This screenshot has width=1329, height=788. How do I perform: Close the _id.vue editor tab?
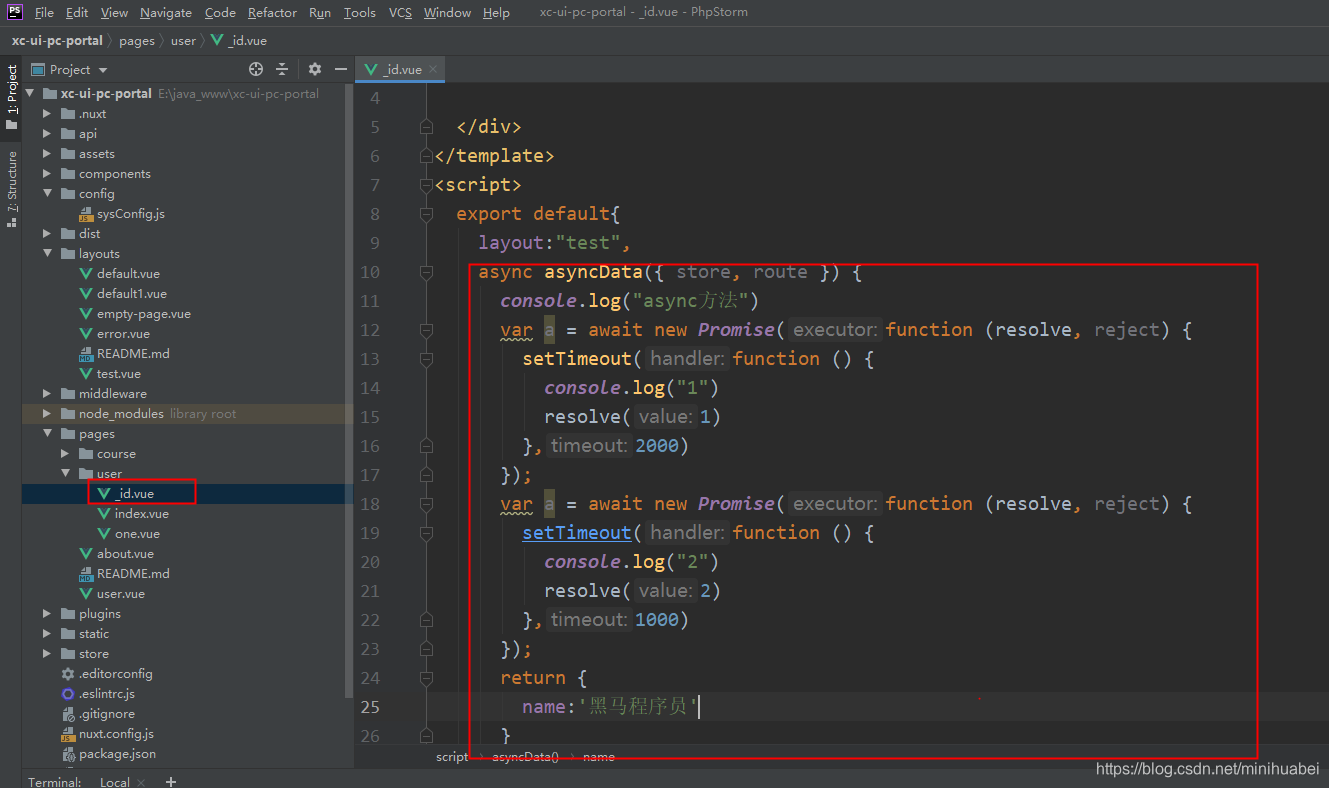pyautogui.click(x=434, y=70)
